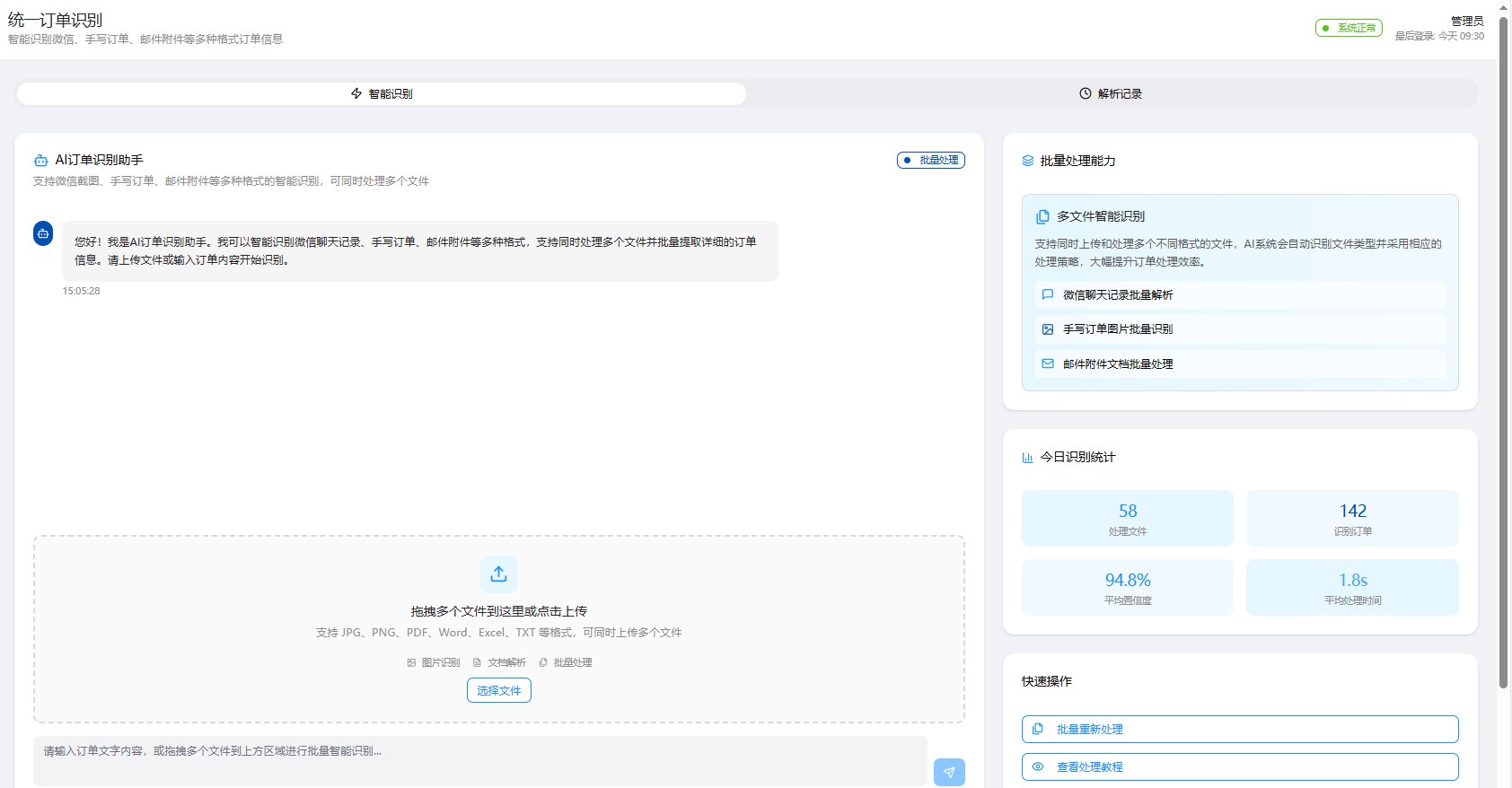Image resolution: width=1512 pixels, height=788 pixels.
Task: Click the vertical page scrollbar
Action: click(x=1503, y=359)
